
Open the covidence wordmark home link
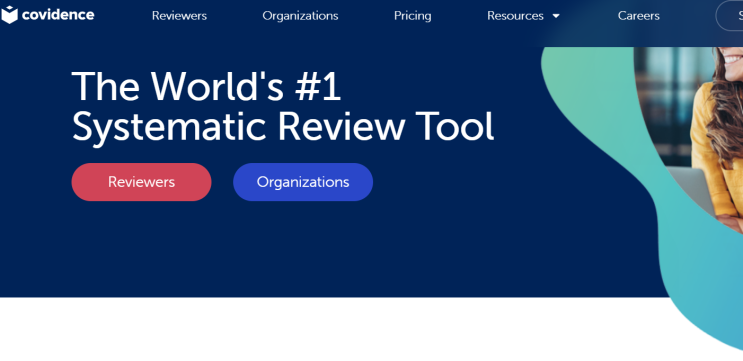click(58, 15)
